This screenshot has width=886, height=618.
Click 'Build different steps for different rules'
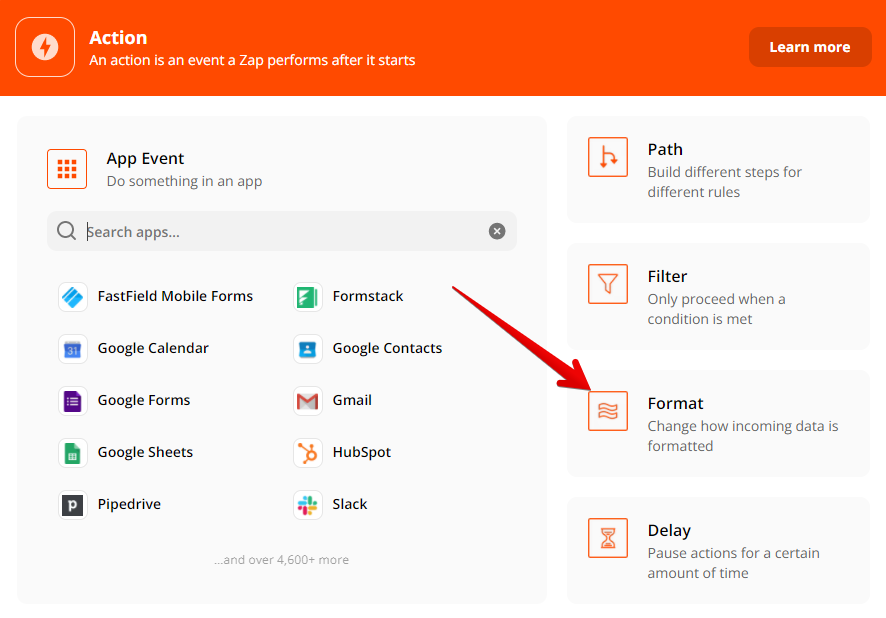point(724,182)
